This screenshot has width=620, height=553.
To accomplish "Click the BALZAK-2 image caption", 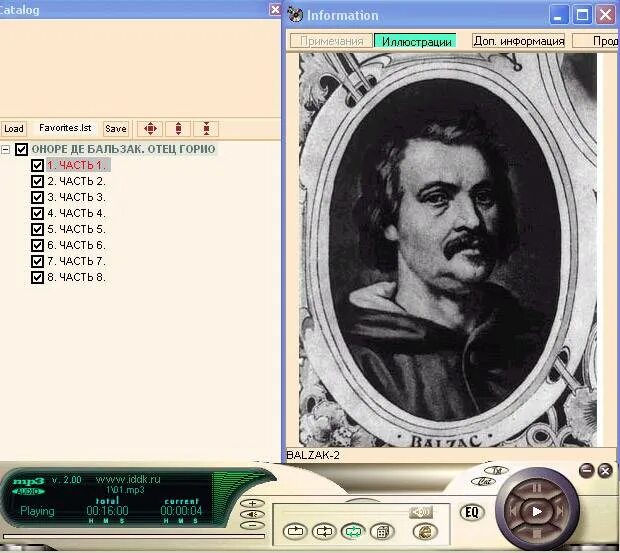I will point(313,455).
